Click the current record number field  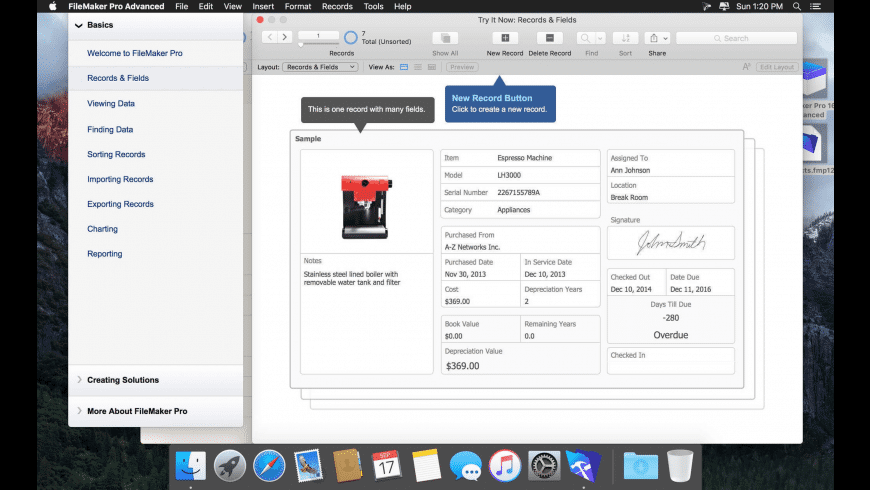tap(318, 36)
